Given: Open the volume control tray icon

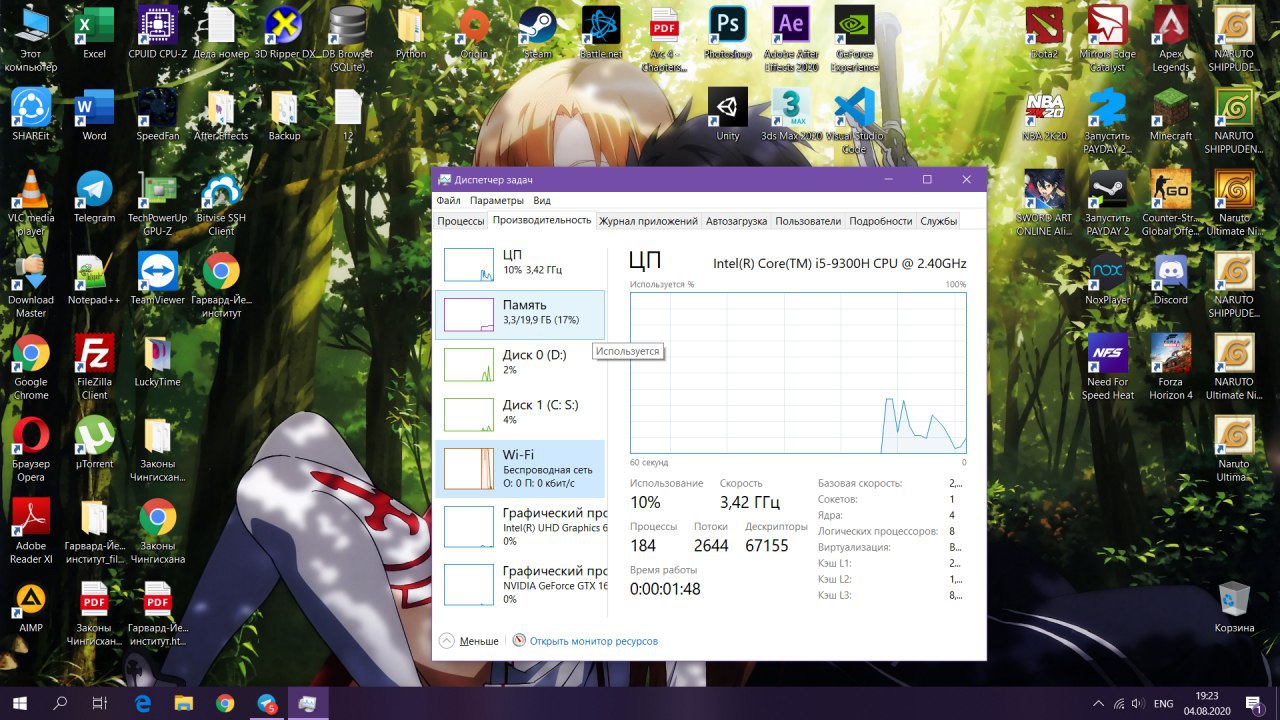Looking at the screenshot, I should point(1140,704).
